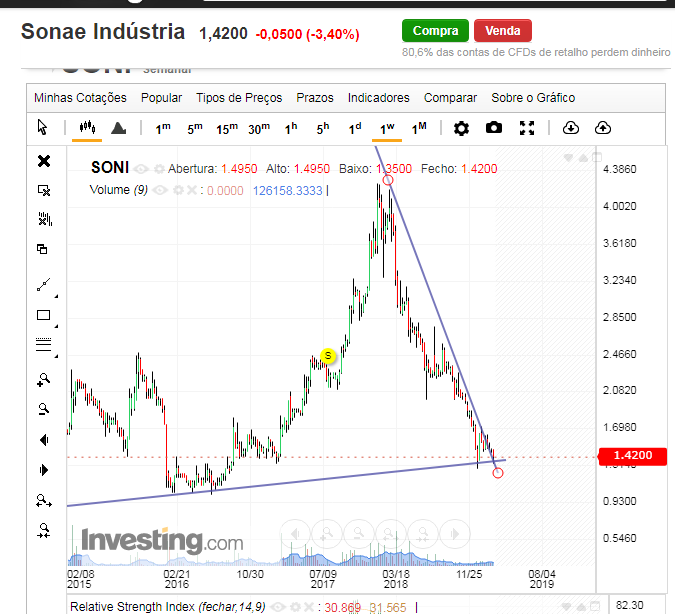Toggle visibility of Volume indicator
The height and width of the screenshot is (614, 675).
160,190
